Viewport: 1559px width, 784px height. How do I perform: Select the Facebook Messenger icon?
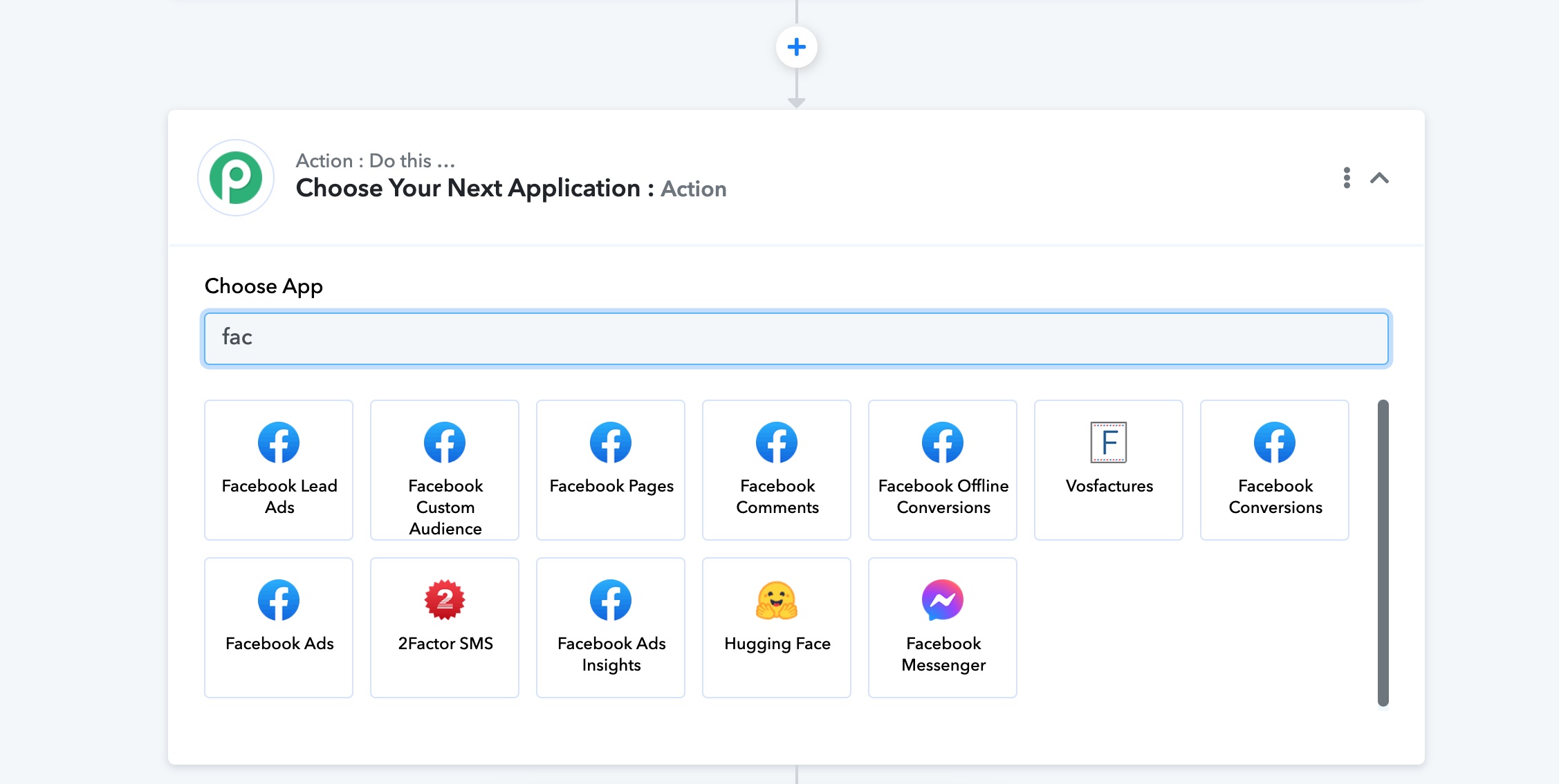click(943, 600)
